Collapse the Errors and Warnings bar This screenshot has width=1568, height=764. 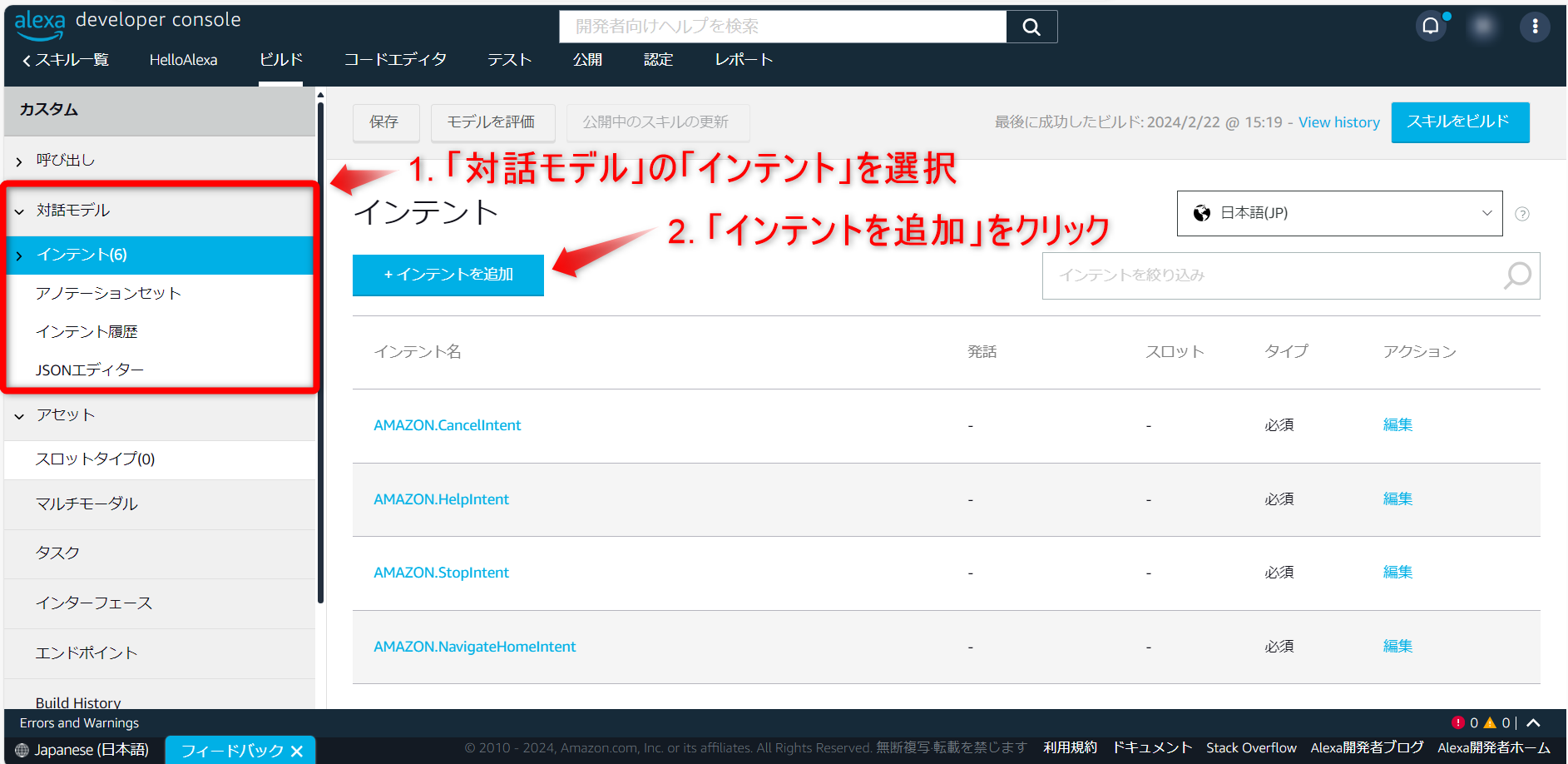pos(1532,722)
